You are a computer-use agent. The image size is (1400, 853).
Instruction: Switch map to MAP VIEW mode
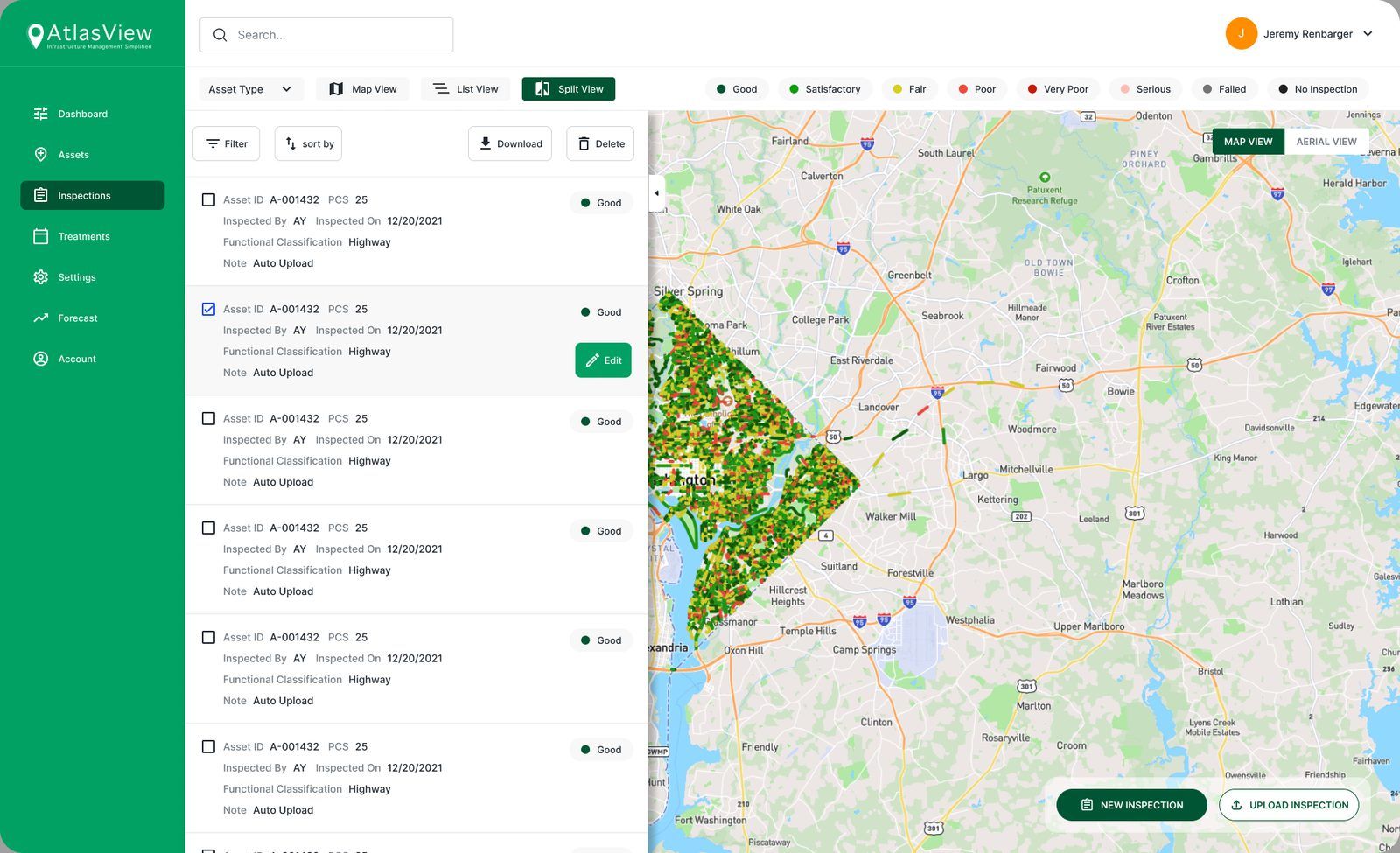1248,142
